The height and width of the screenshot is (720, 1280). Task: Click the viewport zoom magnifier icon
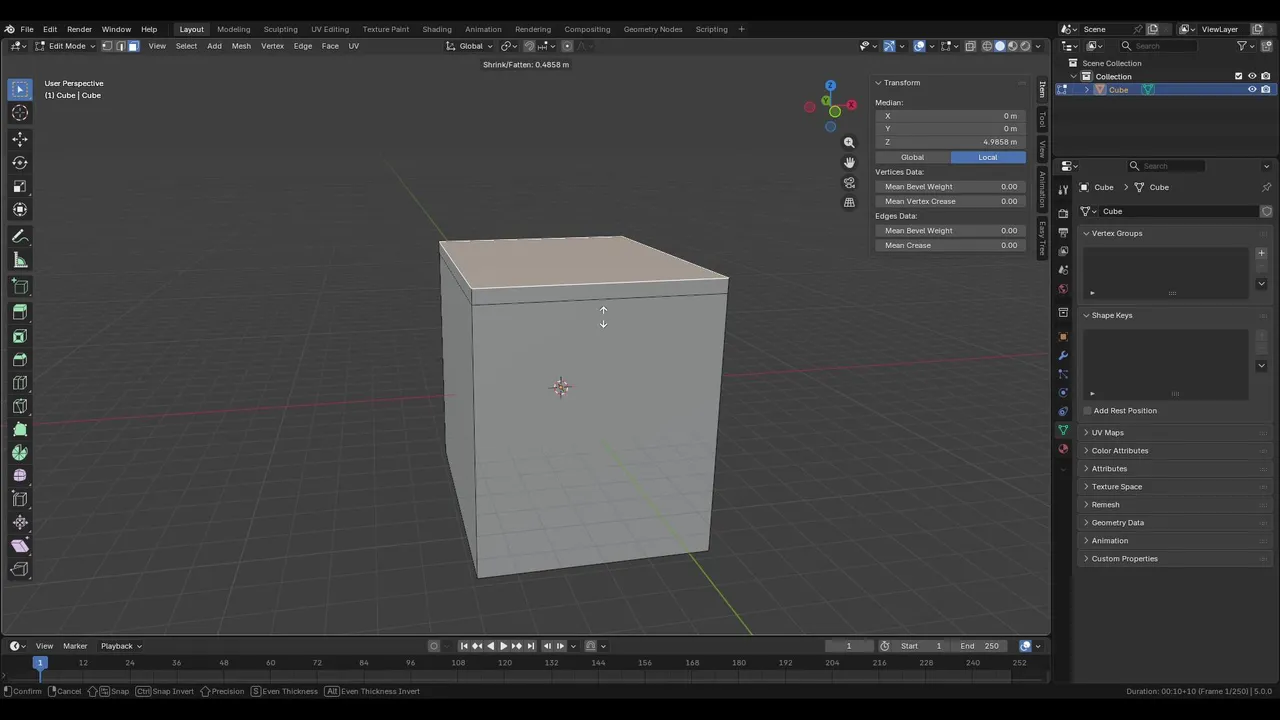[849, 142]
